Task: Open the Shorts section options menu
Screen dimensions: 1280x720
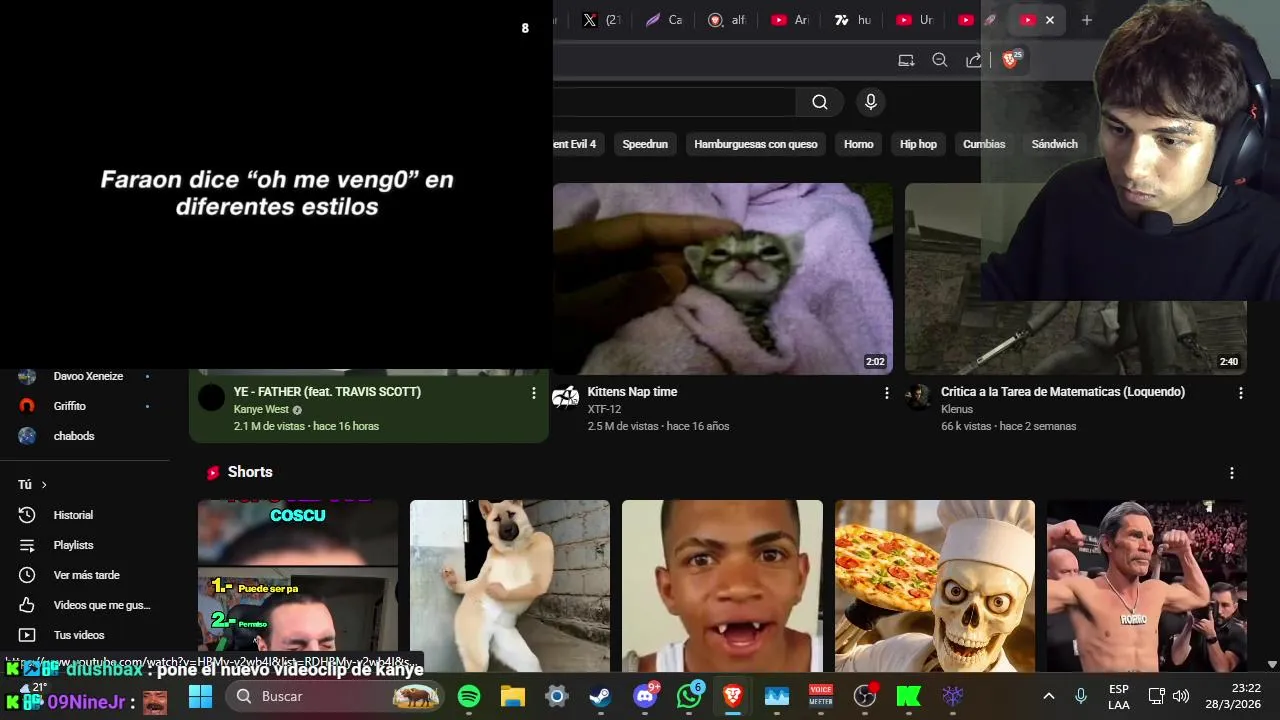Action: tap(1232, 473)
